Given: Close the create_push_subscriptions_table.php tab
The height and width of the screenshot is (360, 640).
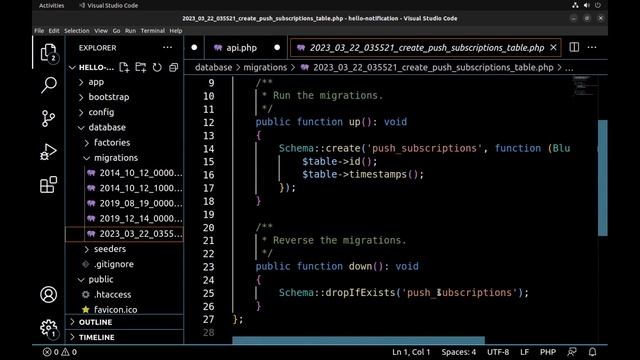Looking at the screenshot, I should (553, 48).
